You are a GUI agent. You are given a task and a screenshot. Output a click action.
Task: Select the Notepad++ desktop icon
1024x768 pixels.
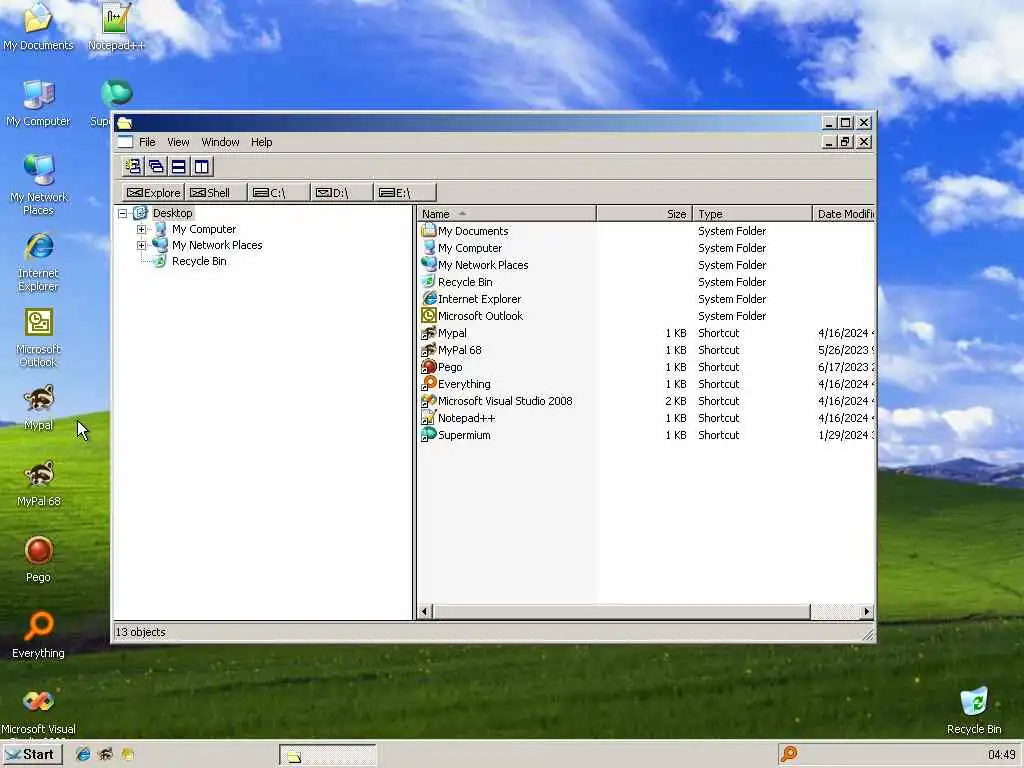click(x=116, y=27)
